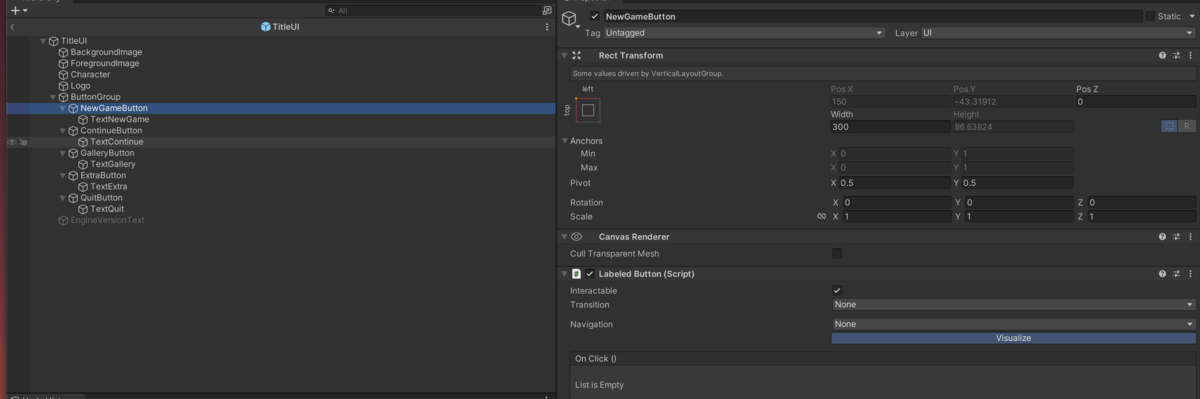Disable the Labeled Button script checkbox
Viewport: 1200px width, 399px height.
coord(590,274)
